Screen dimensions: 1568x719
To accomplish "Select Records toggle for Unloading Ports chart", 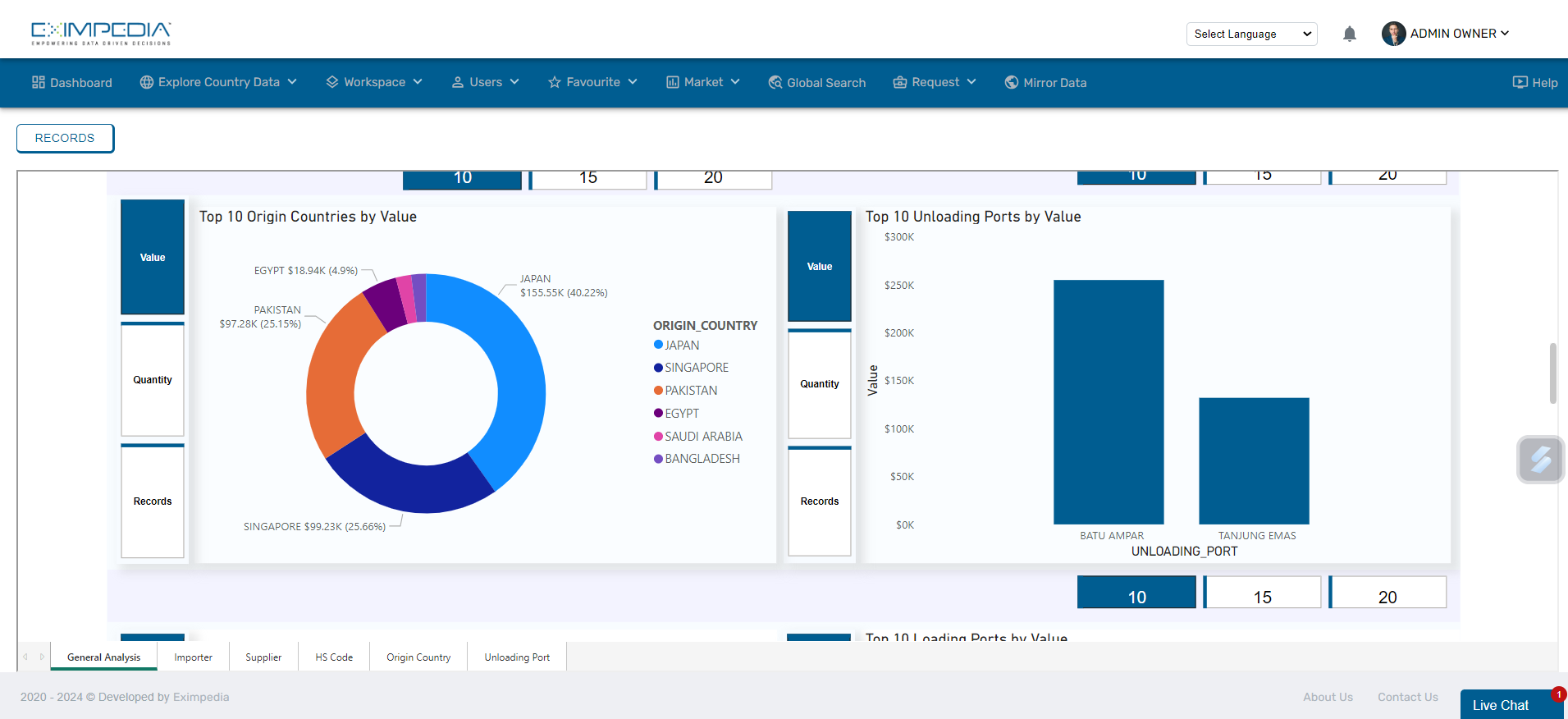I will [820, 501].
